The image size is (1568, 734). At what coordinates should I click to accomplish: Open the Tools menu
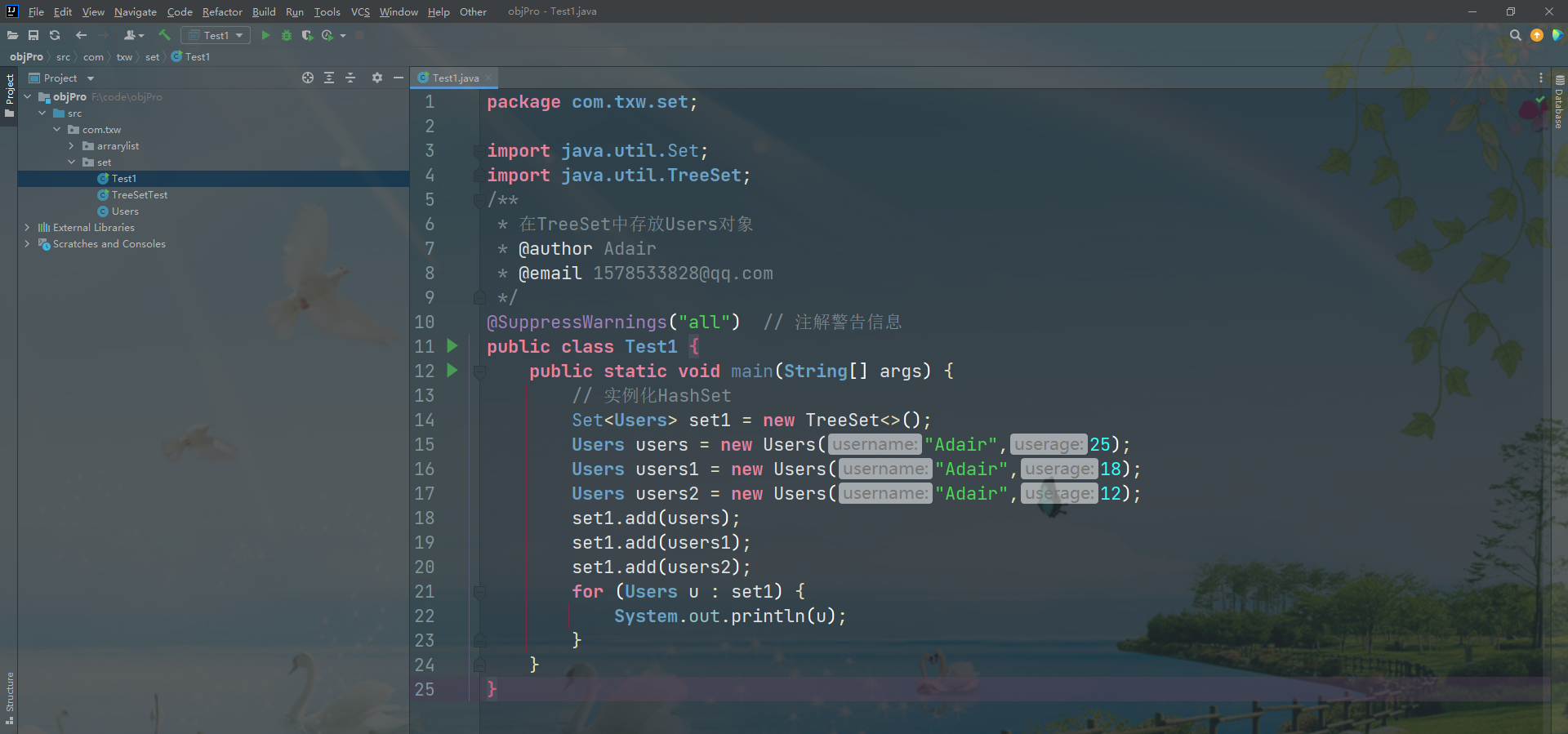point(327,11)
